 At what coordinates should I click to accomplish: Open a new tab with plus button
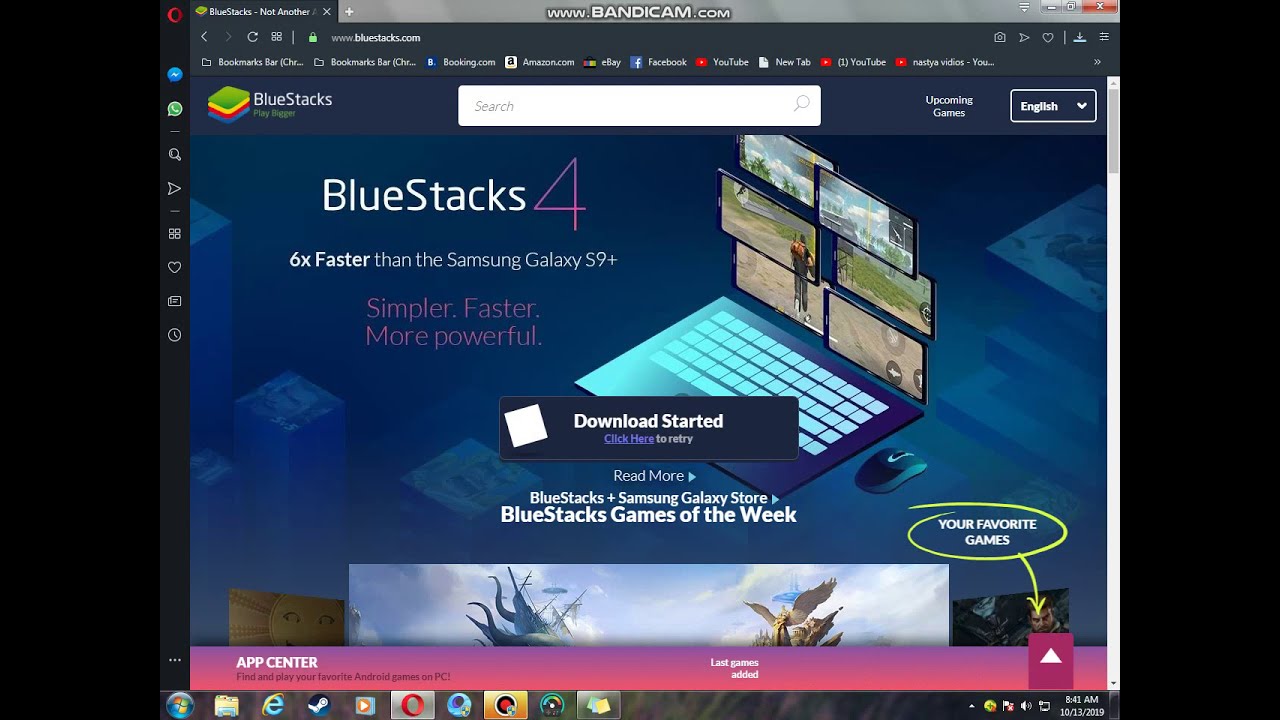349,11
